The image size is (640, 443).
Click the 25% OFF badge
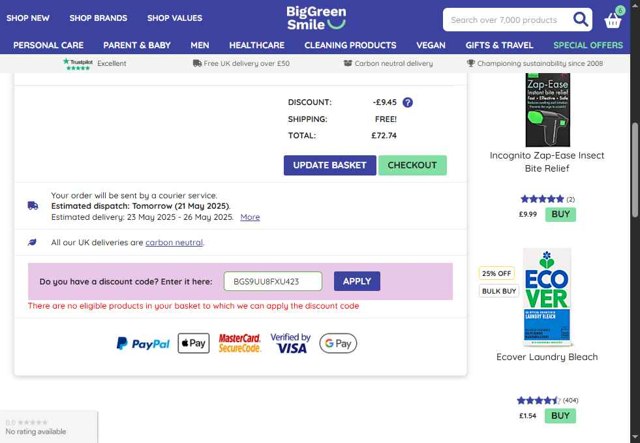tap(496, 273)
